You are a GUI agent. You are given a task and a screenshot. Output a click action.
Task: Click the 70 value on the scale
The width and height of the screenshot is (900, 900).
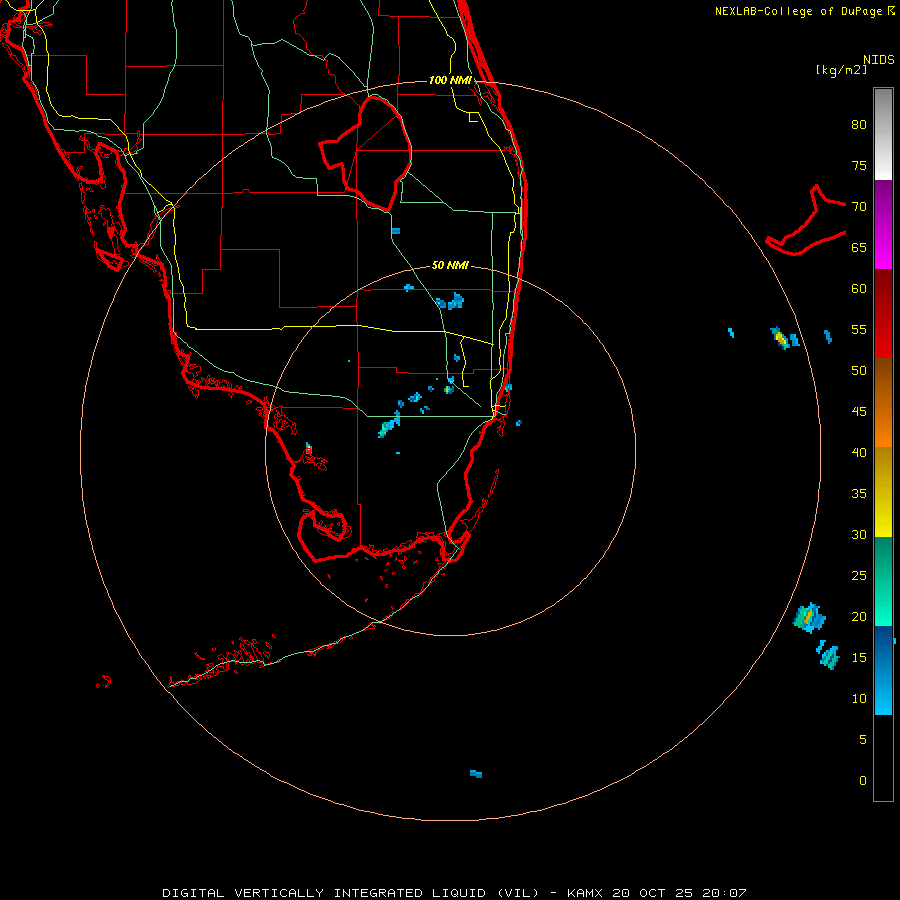click(x=859, y=207)
